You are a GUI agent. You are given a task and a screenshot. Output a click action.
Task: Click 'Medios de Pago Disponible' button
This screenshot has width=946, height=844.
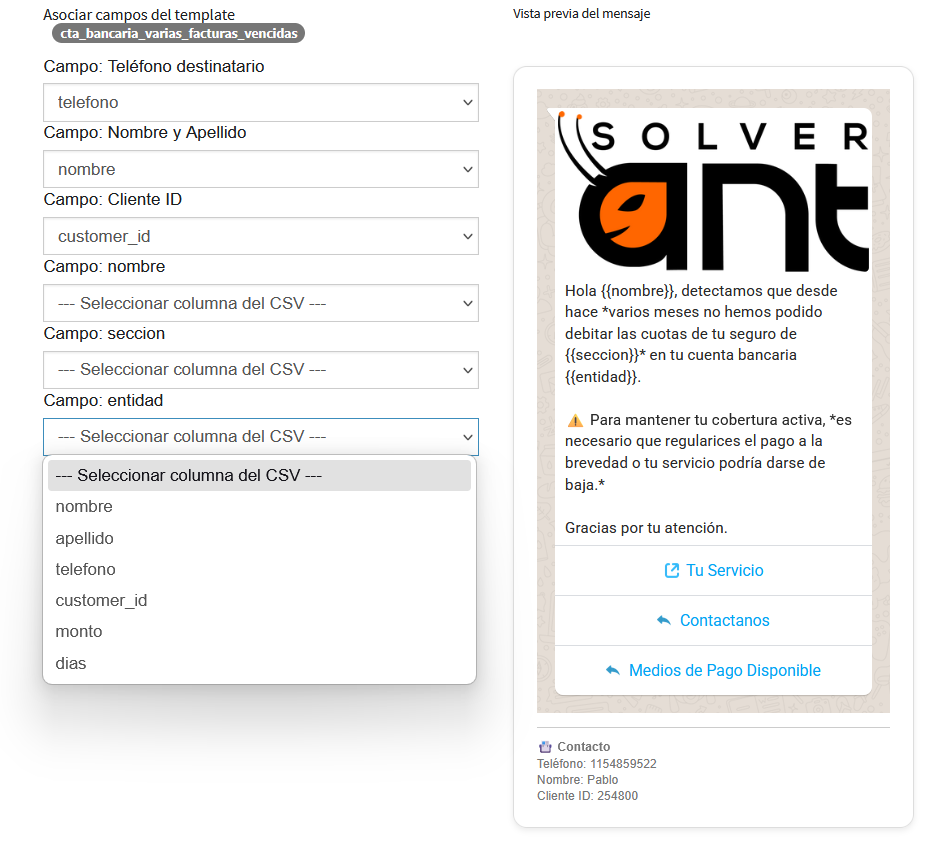point(713,671)
